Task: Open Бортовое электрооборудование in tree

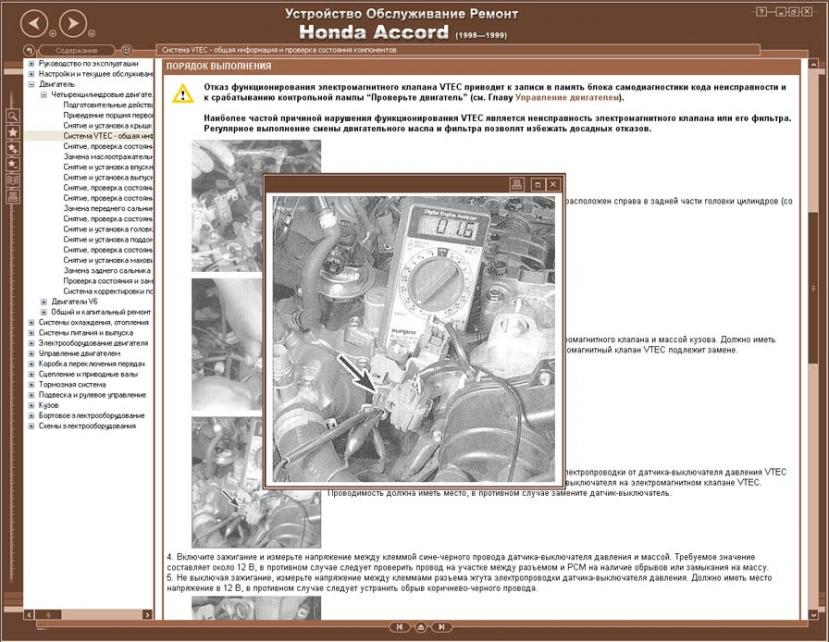Action: click(91, 415)
